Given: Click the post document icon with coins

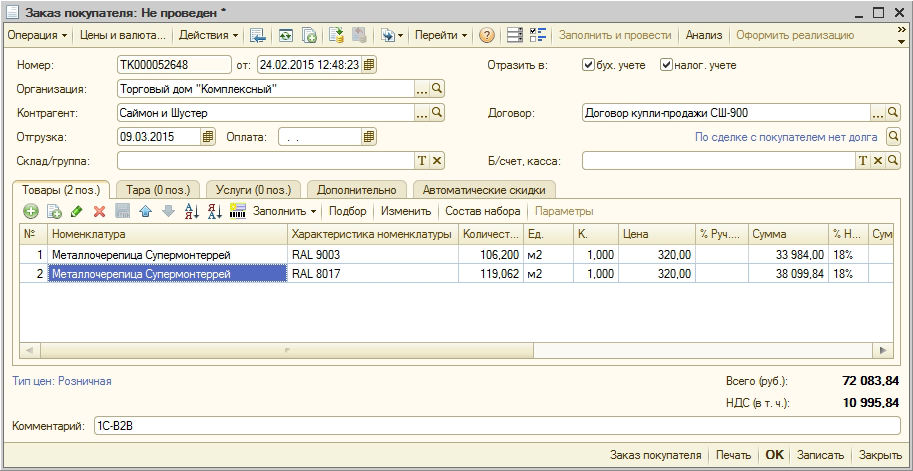Looking at the screenshot, I should 336,36.
